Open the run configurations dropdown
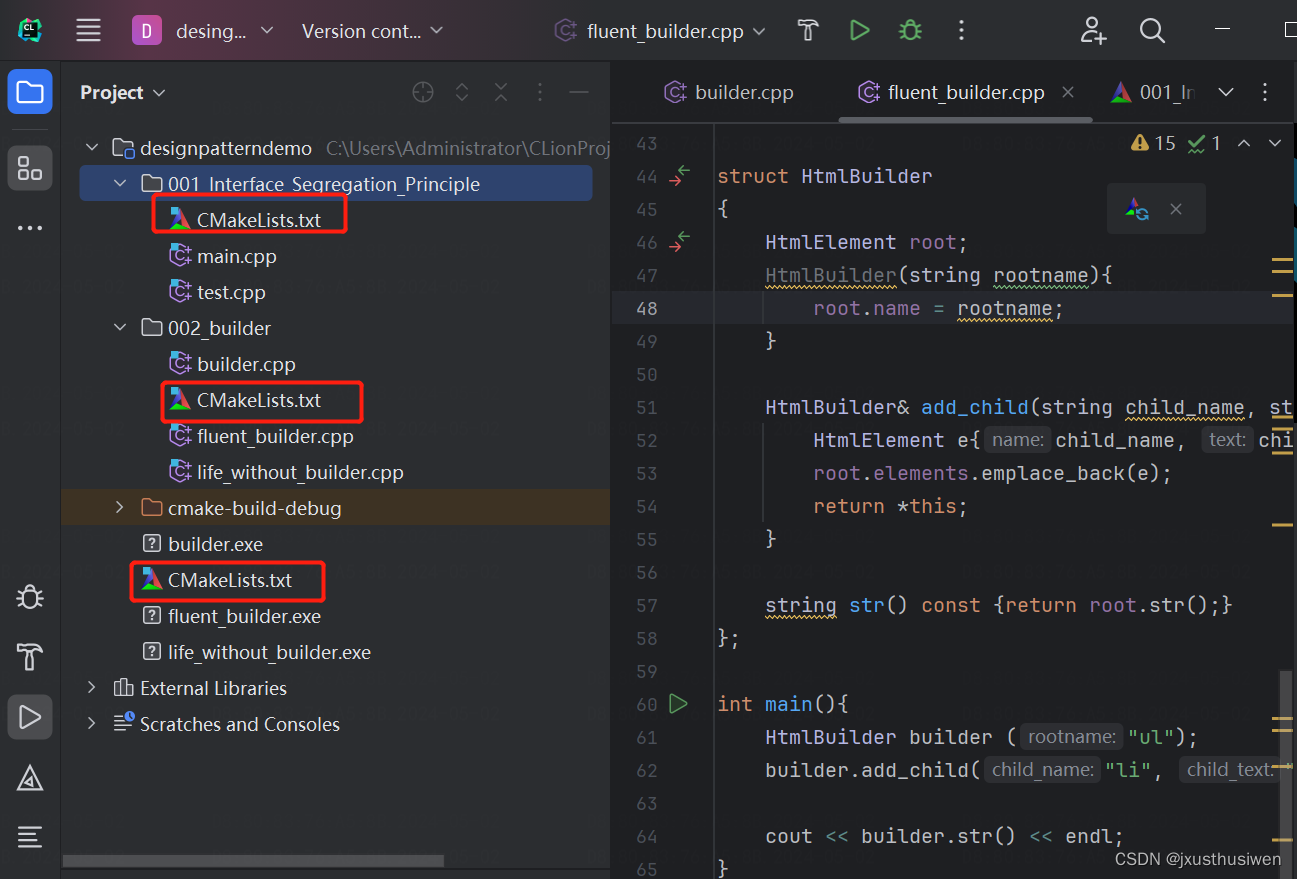 (x=659, y=30)
